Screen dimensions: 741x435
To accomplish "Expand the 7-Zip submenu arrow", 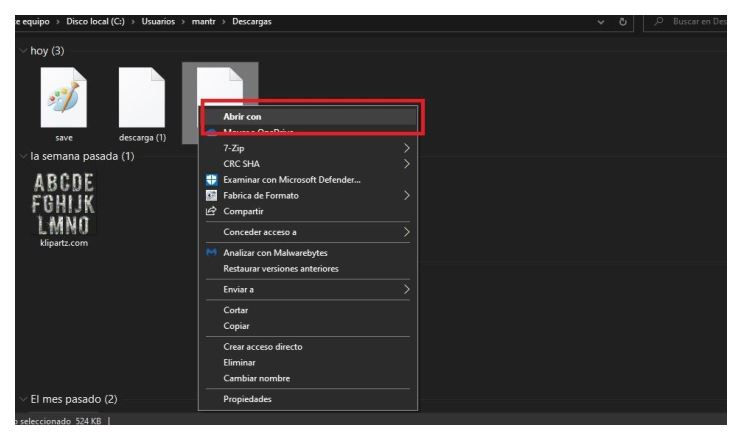I will click(406, 148).
